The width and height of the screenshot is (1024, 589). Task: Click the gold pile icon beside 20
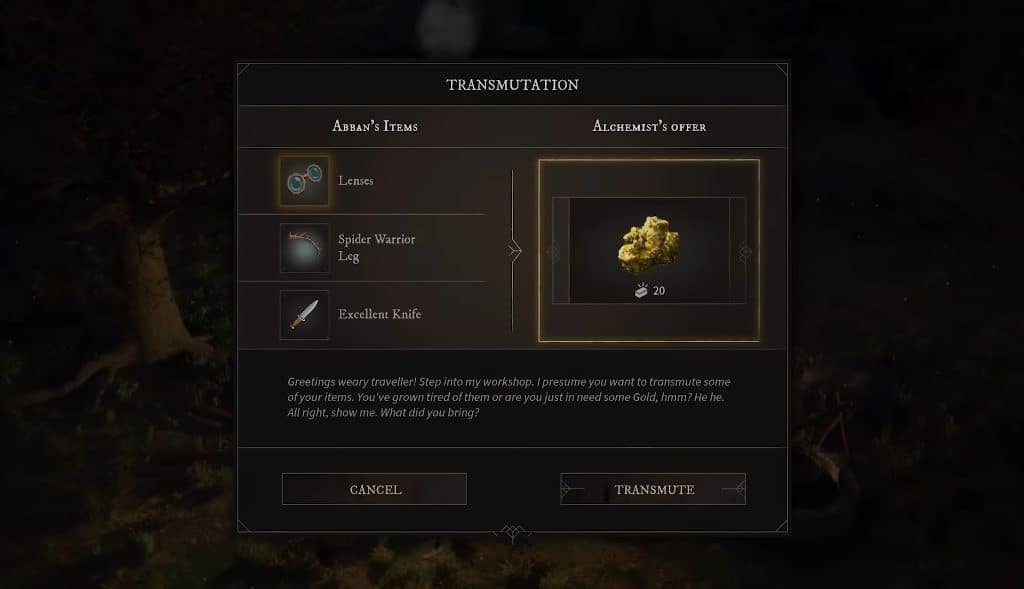click(x=641, y=291)
